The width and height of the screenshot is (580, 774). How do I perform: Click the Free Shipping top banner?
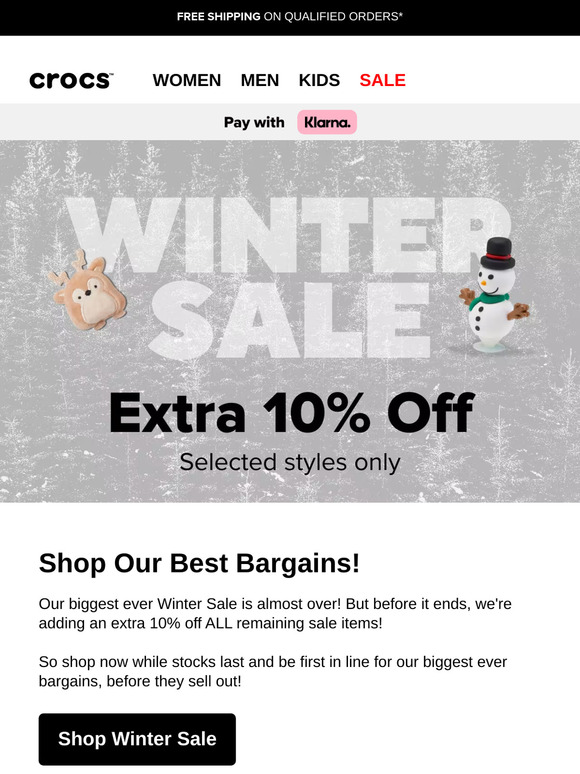[290, 17]
